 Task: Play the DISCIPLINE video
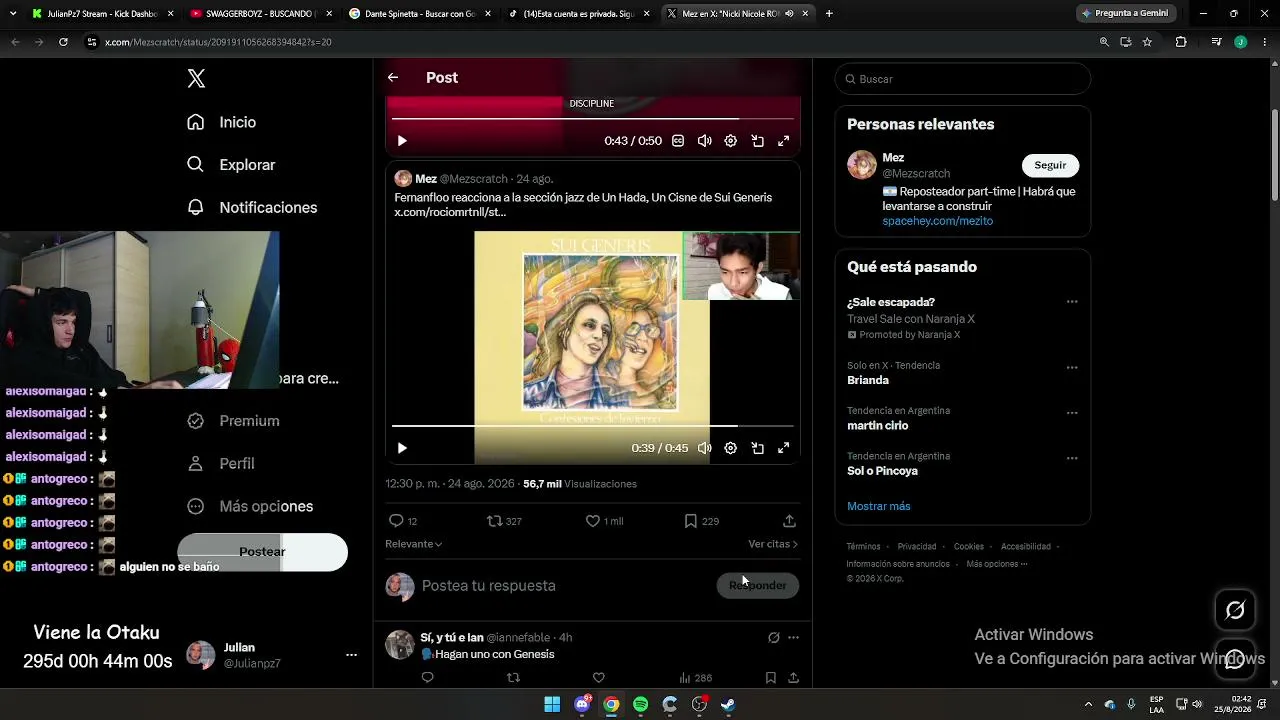click(402, 141)
